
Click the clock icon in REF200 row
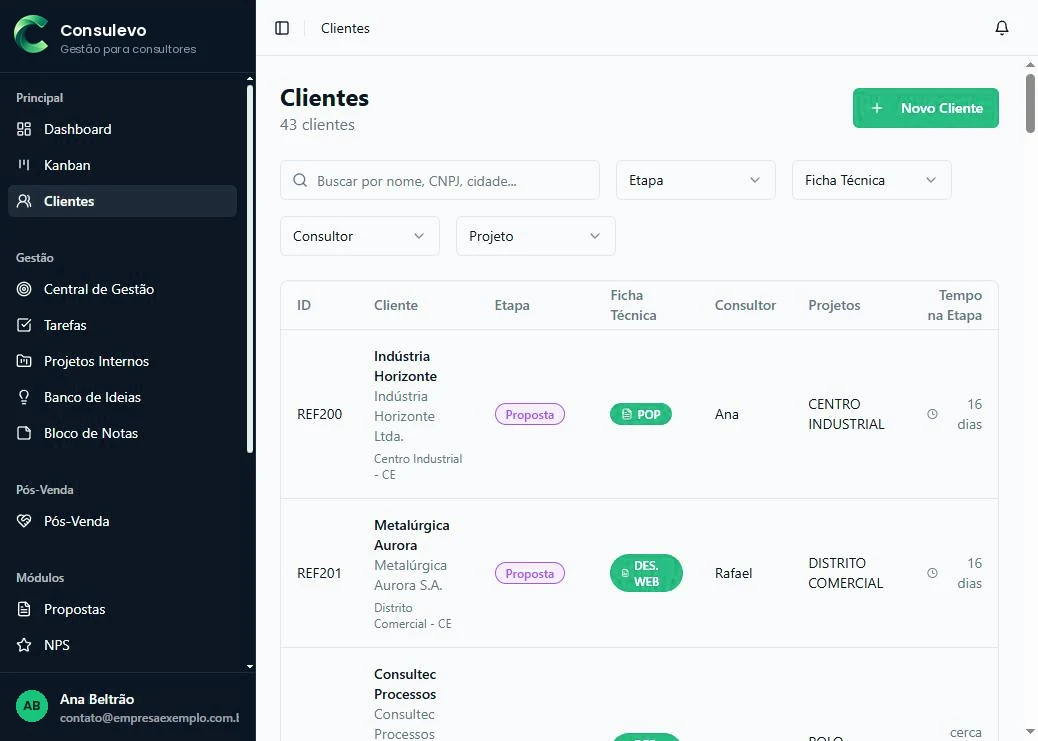932,414
